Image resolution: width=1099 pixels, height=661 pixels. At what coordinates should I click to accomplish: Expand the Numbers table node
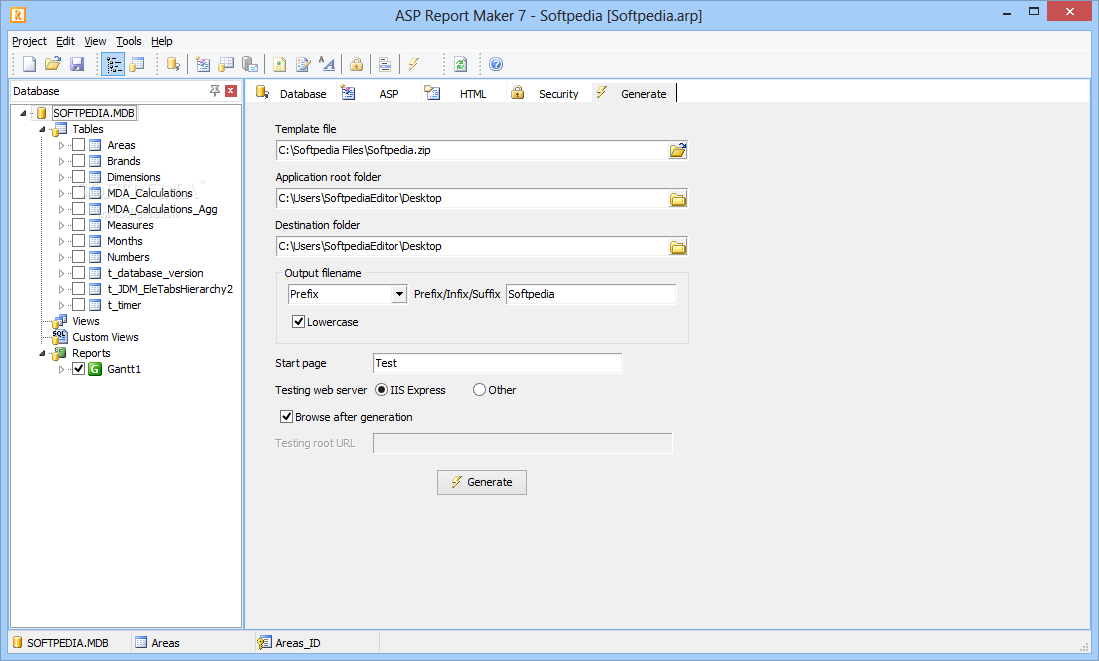(x=61, y=257)
